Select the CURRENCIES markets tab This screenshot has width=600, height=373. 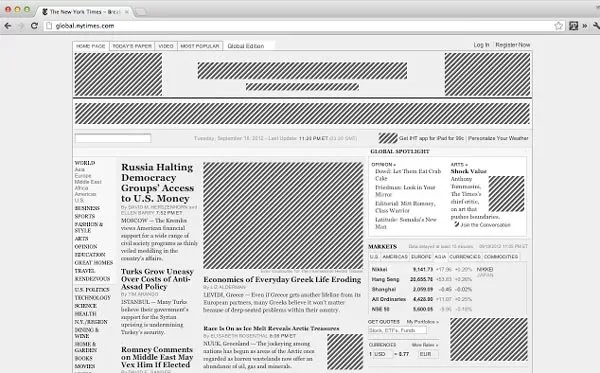click(465, 257)
